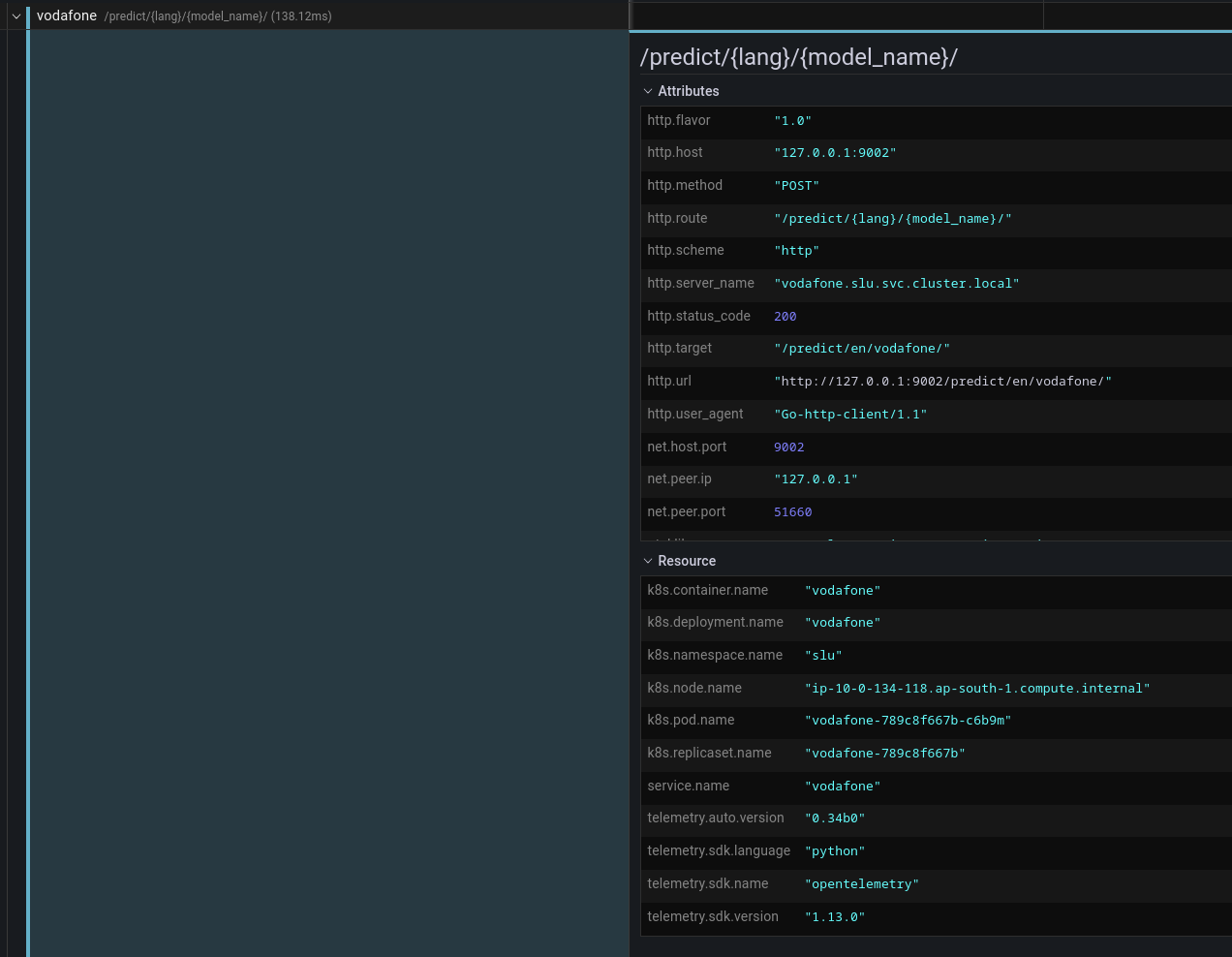Click the "opentelemetry" sdk name value
The image size is (1232, 957).
point(862,884)
